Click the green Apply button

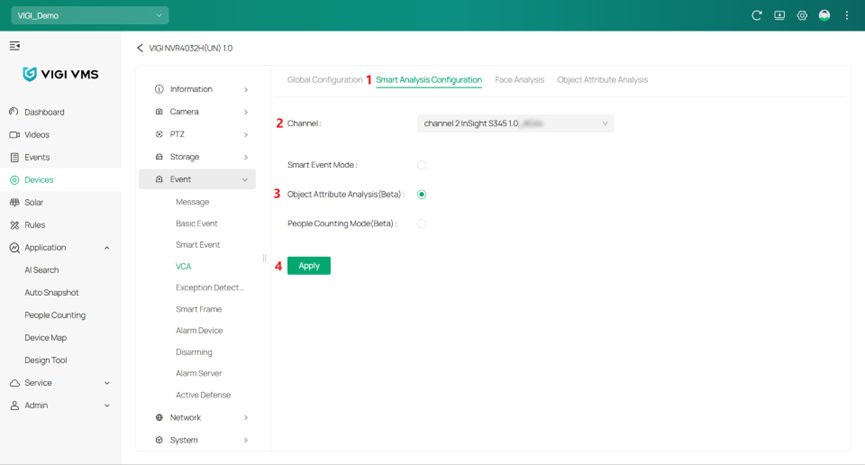tap(309, 266)
